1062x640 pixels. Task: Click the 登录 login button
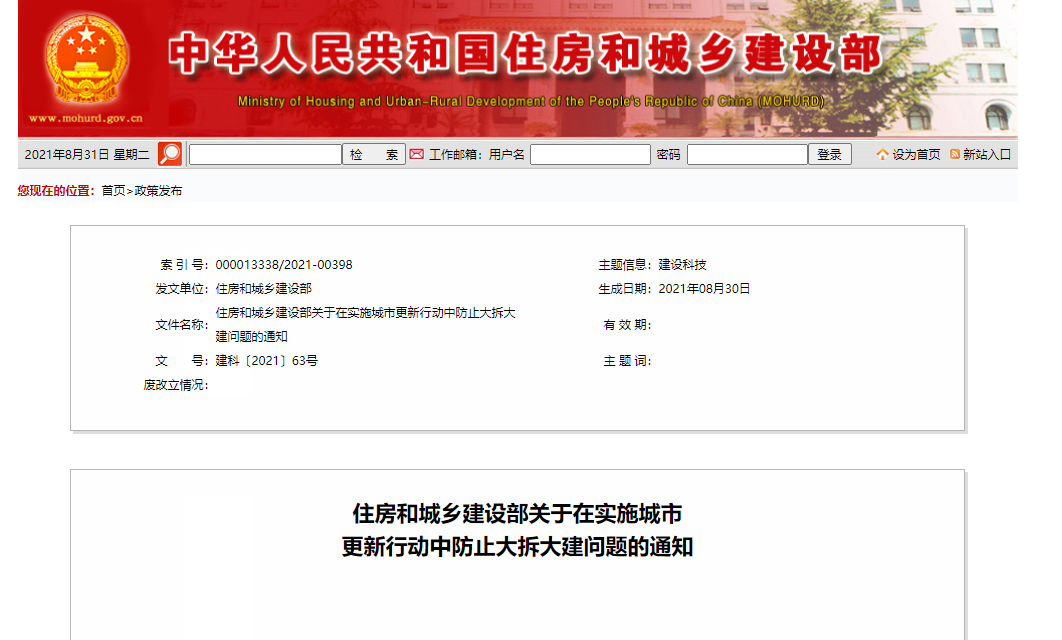click(830, 154)
